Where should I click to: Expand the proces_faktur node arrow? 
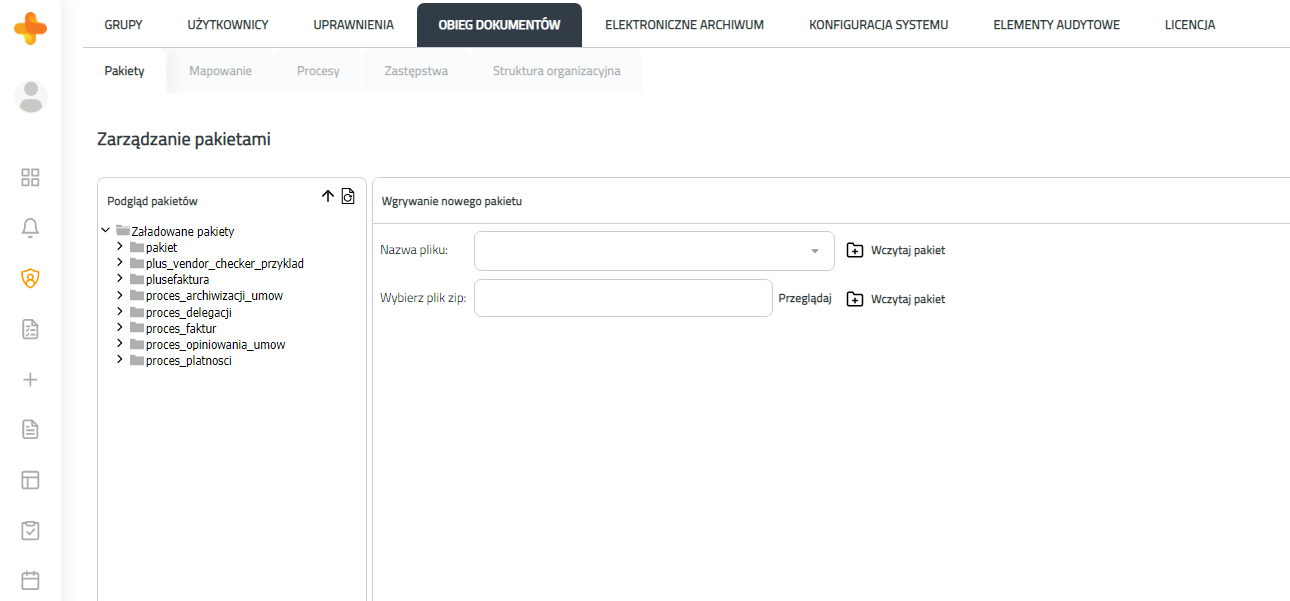click(x=120, y=328)
